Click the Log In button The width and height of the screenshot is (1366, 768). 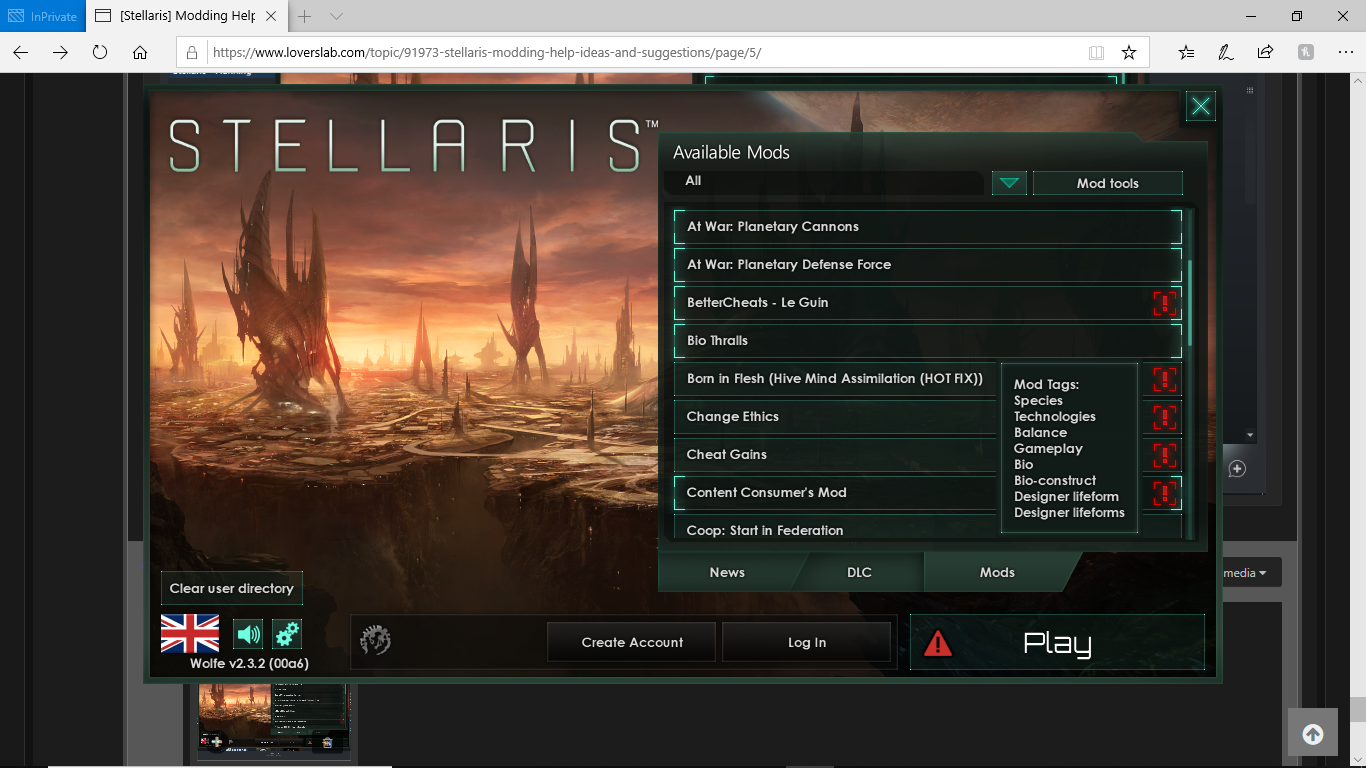[x=806, y=642]
